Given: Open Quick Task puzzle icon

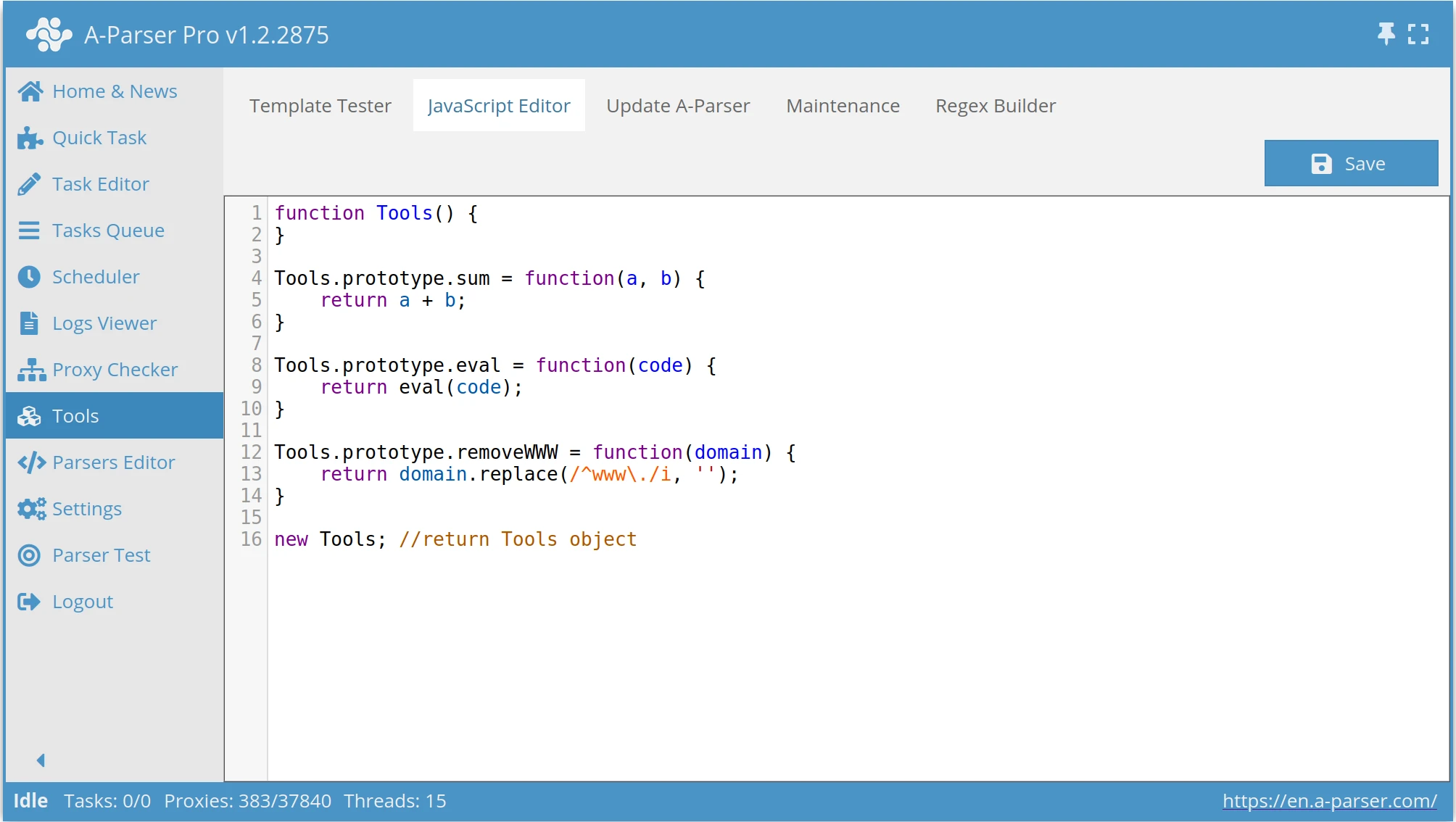Looking at the screenshot, I should coord(30,138).
